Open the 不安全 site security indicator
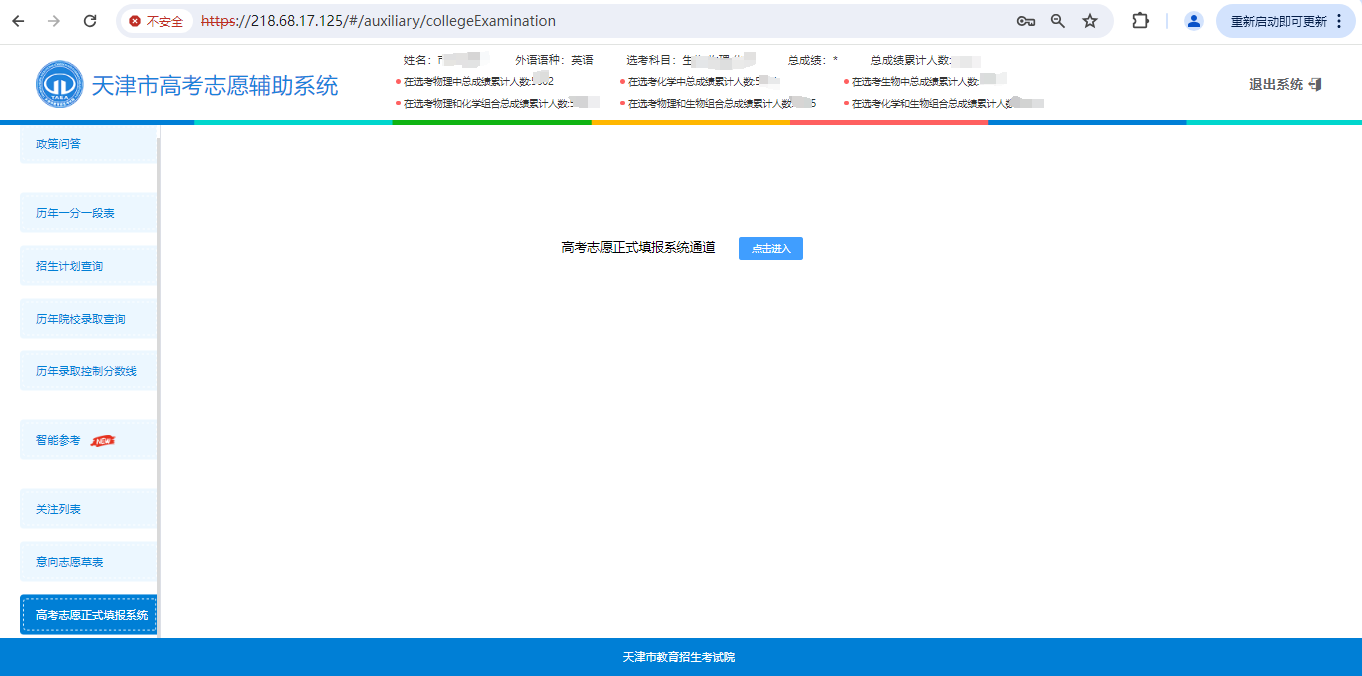 [x=156, y=21]
